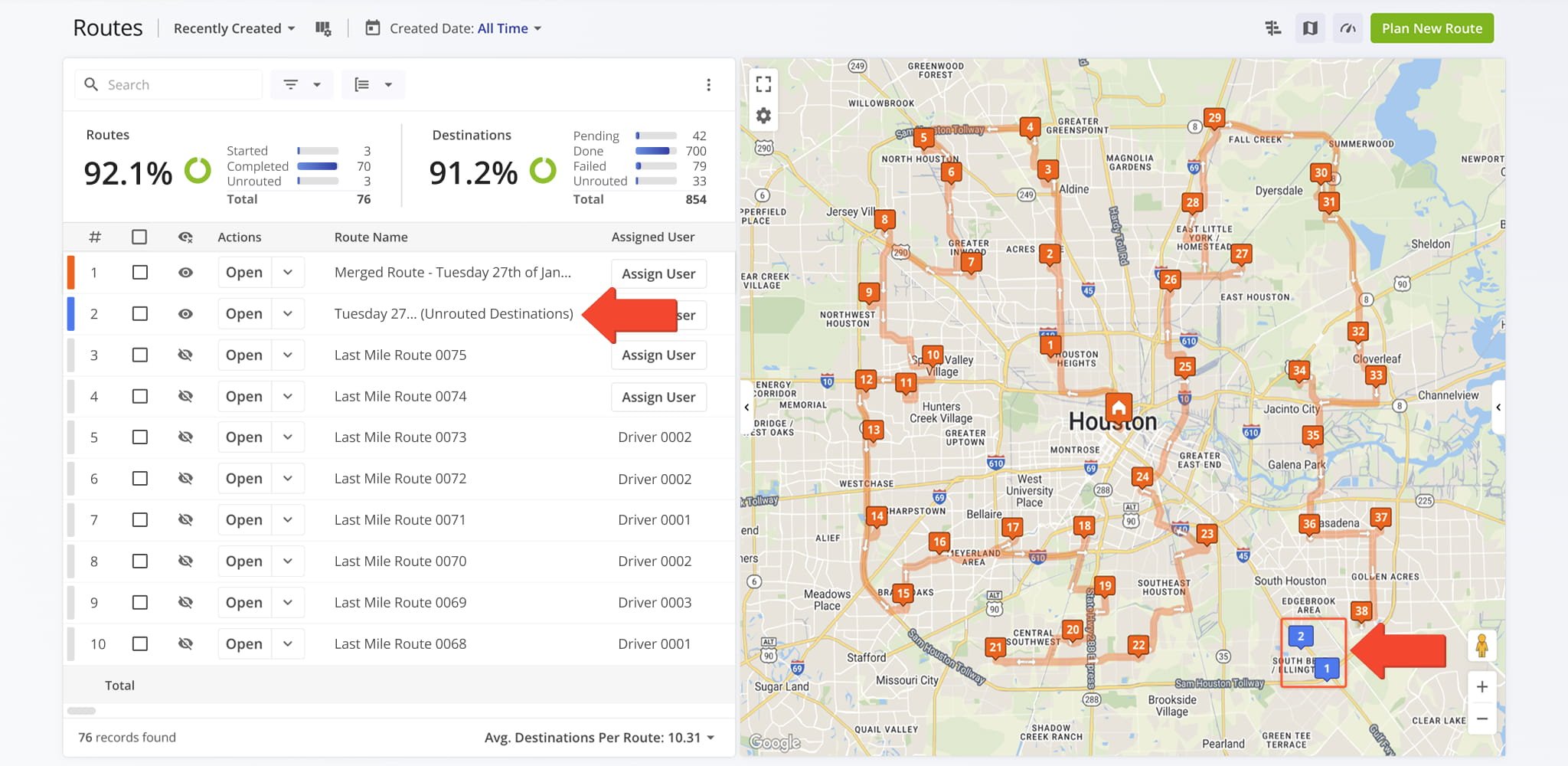The height and width of the screenshot is (766, 1568).
Task: Click inside the Search routes field
Action: 168,84
